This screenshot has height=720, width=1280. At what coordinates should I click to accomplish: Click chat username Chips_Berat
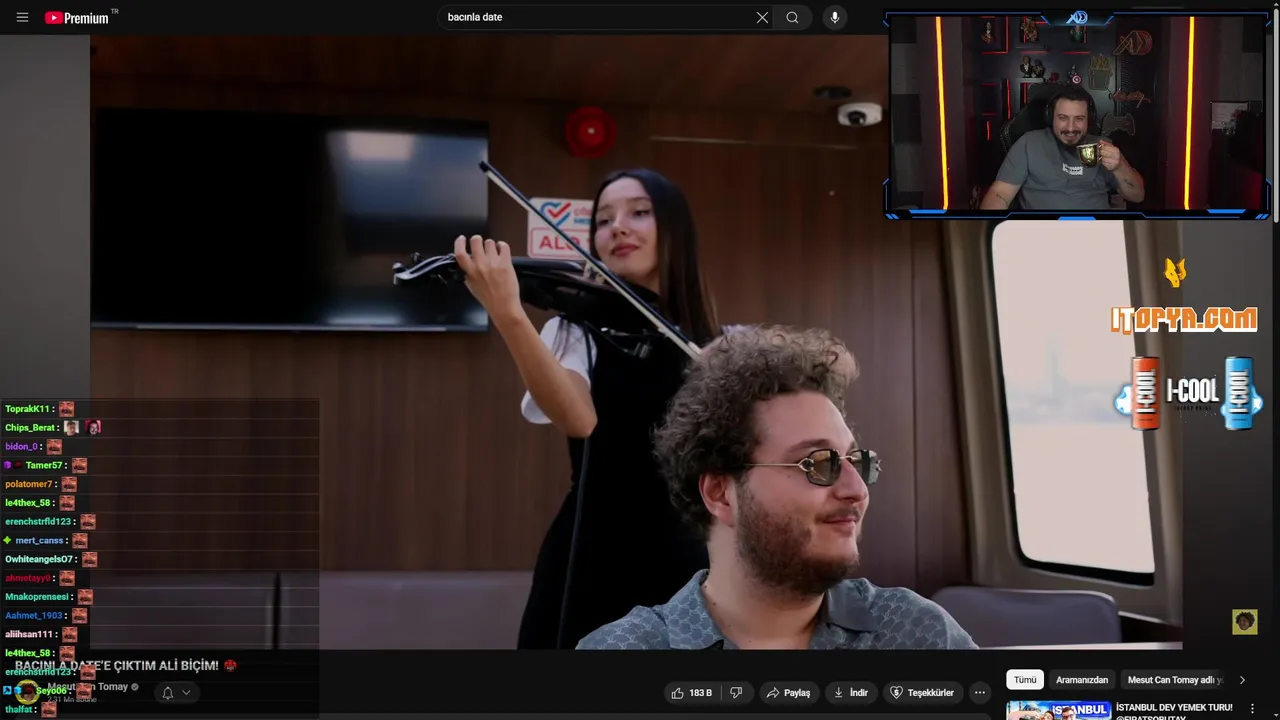(30, 428)
